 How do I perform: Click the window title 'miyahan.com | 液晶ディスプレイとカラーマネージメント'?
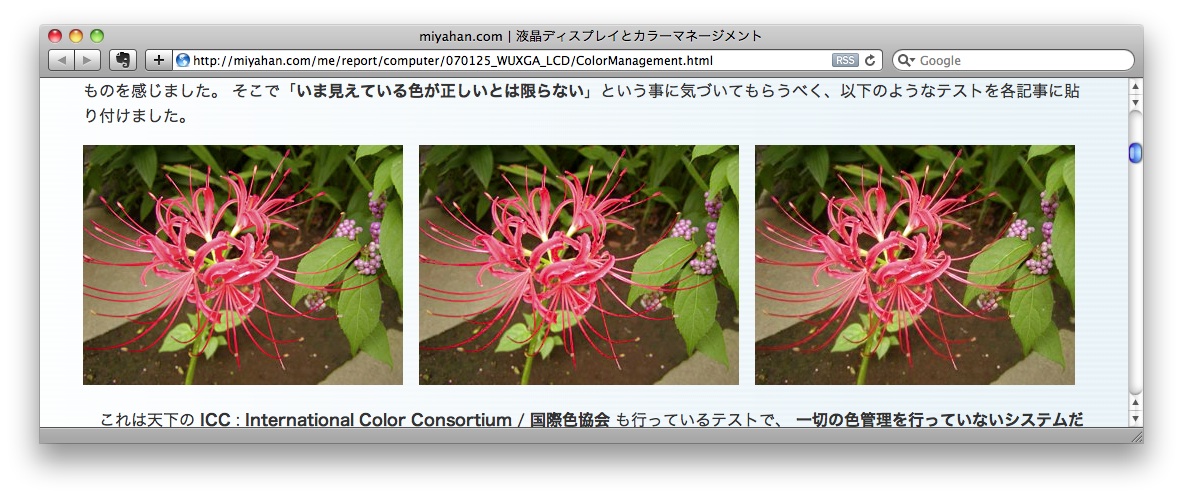(x=591, y=35)
